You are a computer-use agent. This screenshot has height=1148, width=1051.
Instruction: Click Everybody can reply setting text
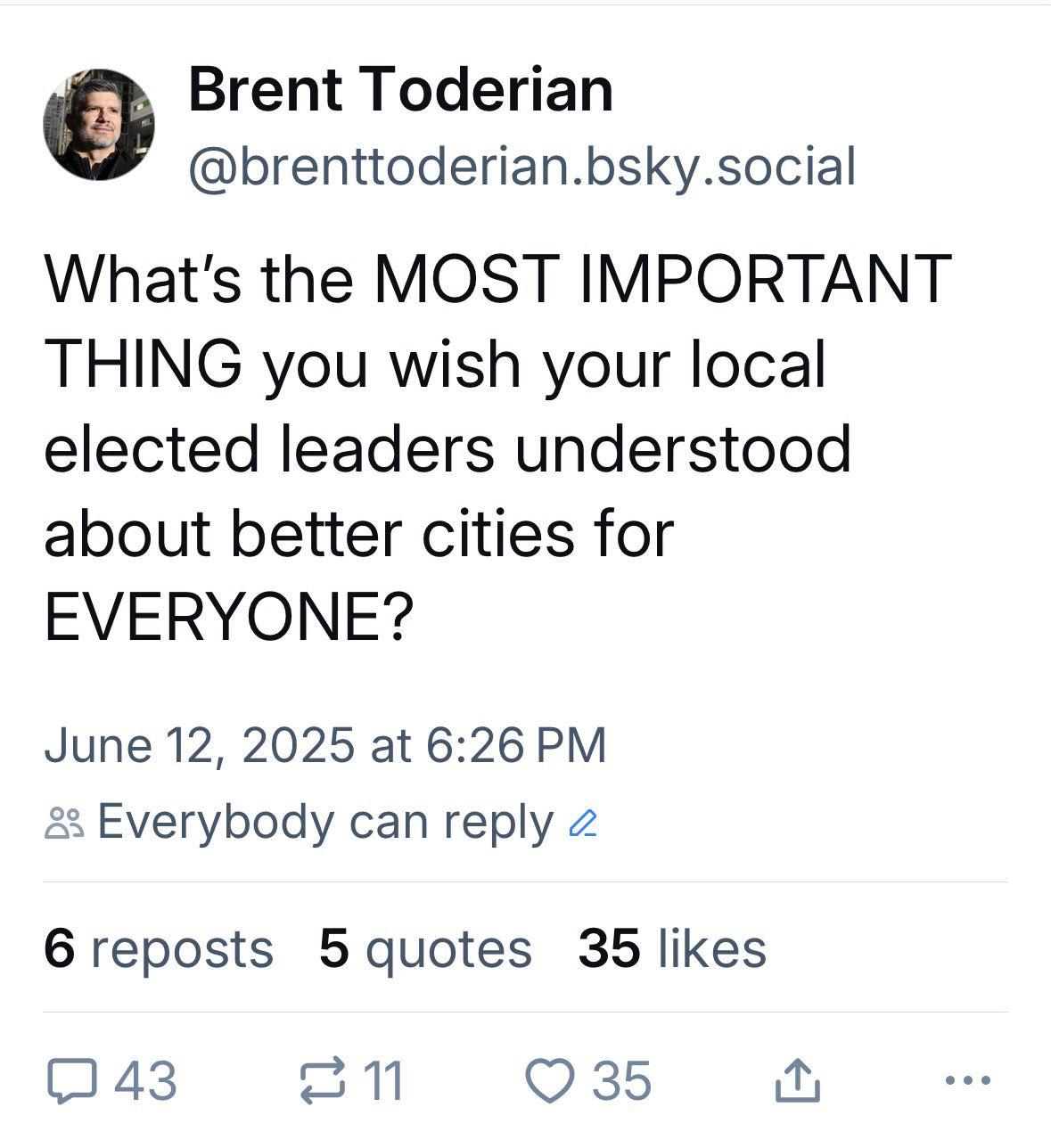click(x=325, y=823)
